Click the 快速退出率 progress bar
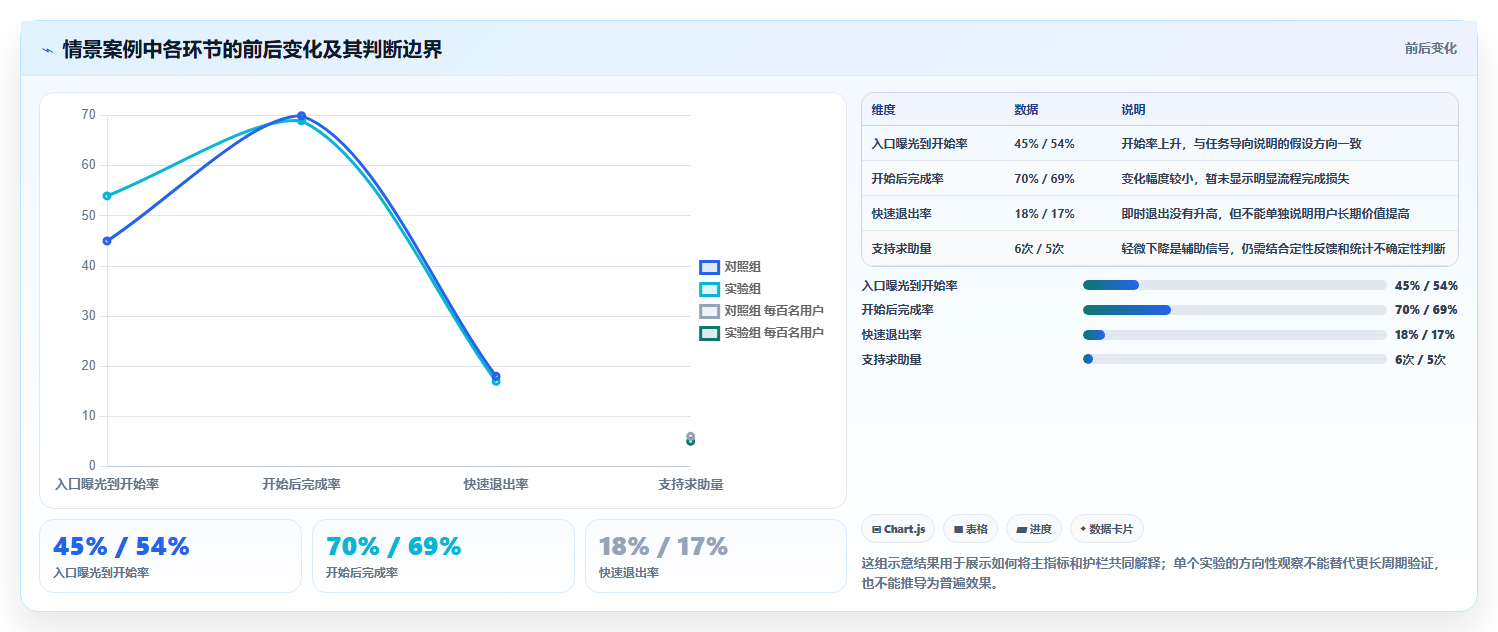 [x=1235, y=335]
